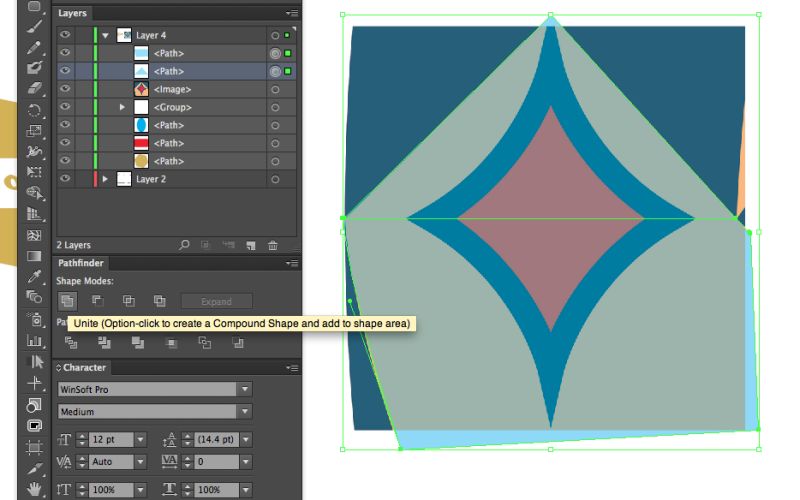Click Unite shape mode in Pathfinder
Viewport: 800px width, 500px height.
(x=67, y=301)
